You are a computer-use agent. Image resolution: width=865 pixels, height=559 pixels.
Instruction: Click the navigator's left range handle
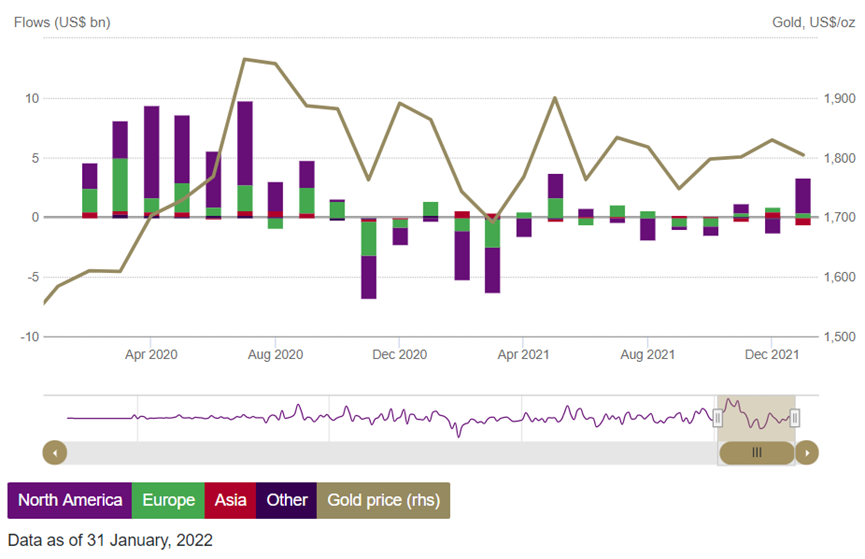pyautogui.click(x=717, y=417)
